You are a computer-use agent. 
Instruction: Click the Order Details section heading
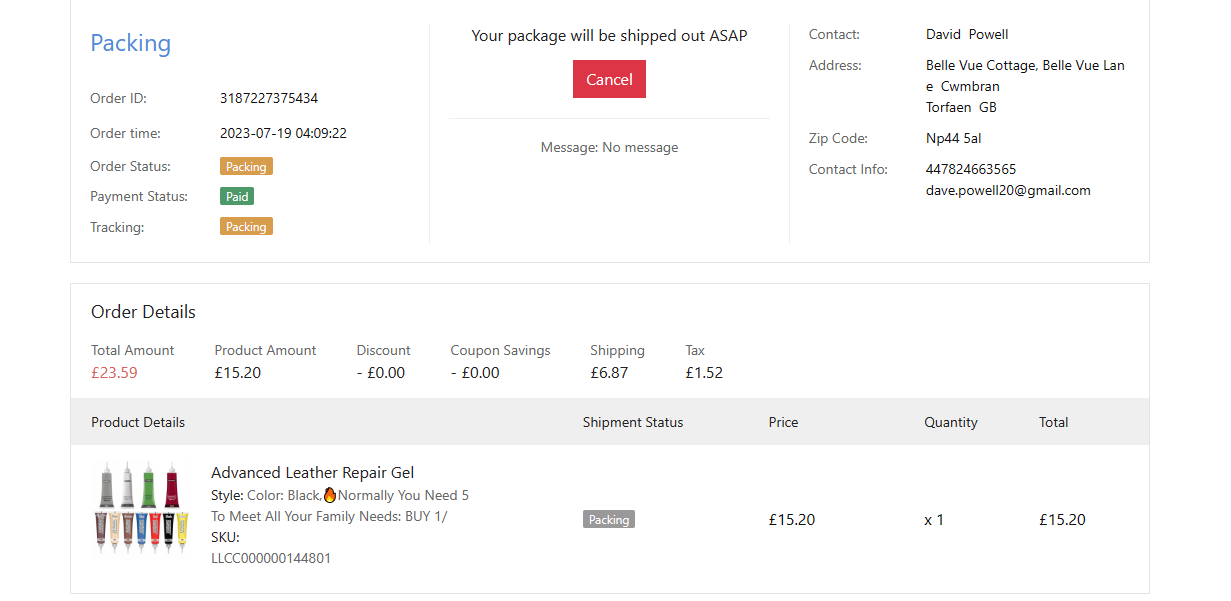[x=143, y=312]
